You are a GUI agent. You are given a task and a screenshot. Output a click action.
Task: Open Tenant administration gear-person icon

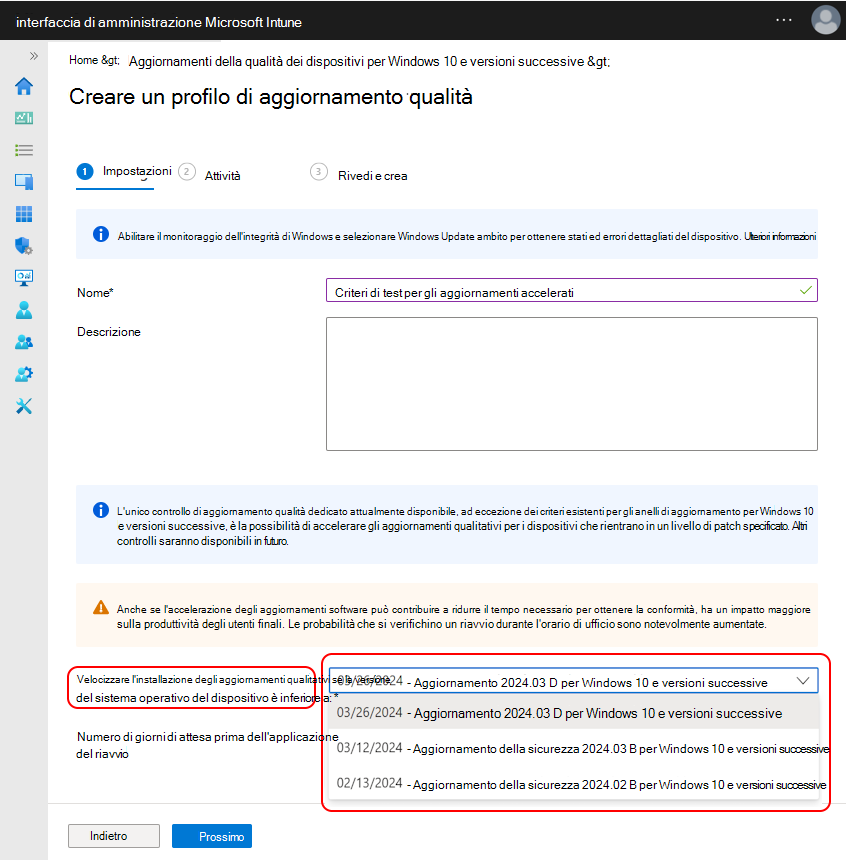click(24, 374)
